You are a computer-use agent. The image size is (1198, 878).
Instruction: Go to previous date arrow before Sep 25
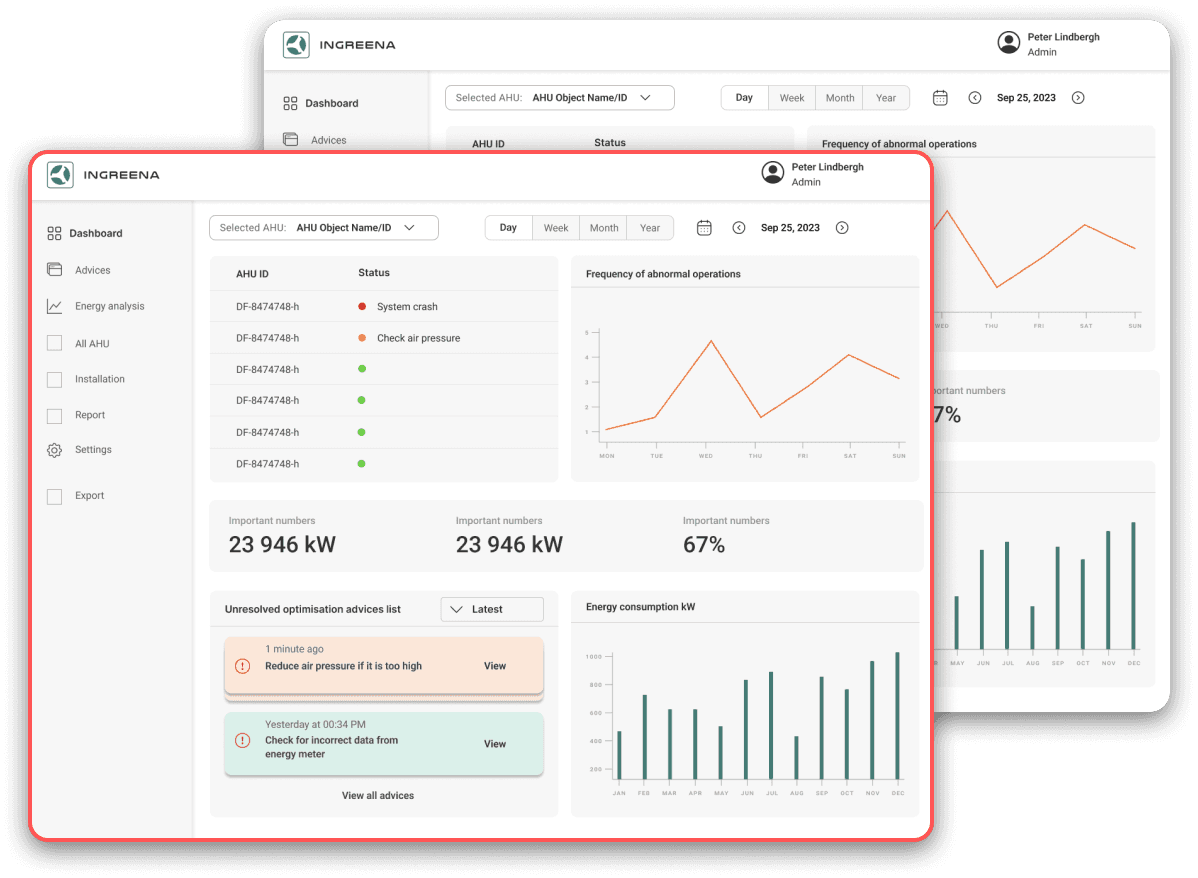click(739, 228)
